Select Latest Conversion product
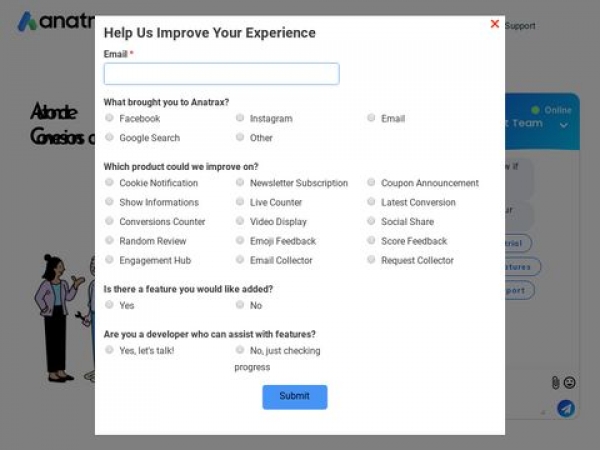Screen dimensions: 600x450 (x=371, y=201)
